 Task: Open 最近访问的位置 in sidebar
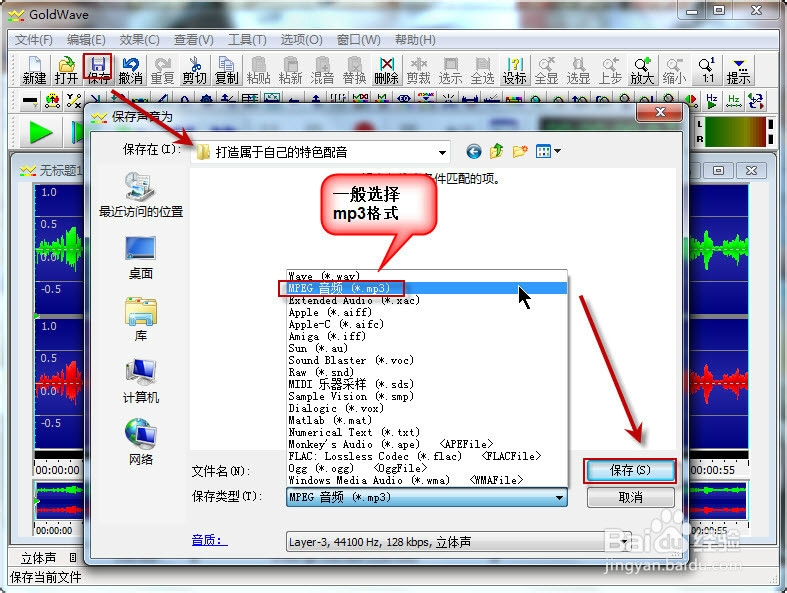141,195
